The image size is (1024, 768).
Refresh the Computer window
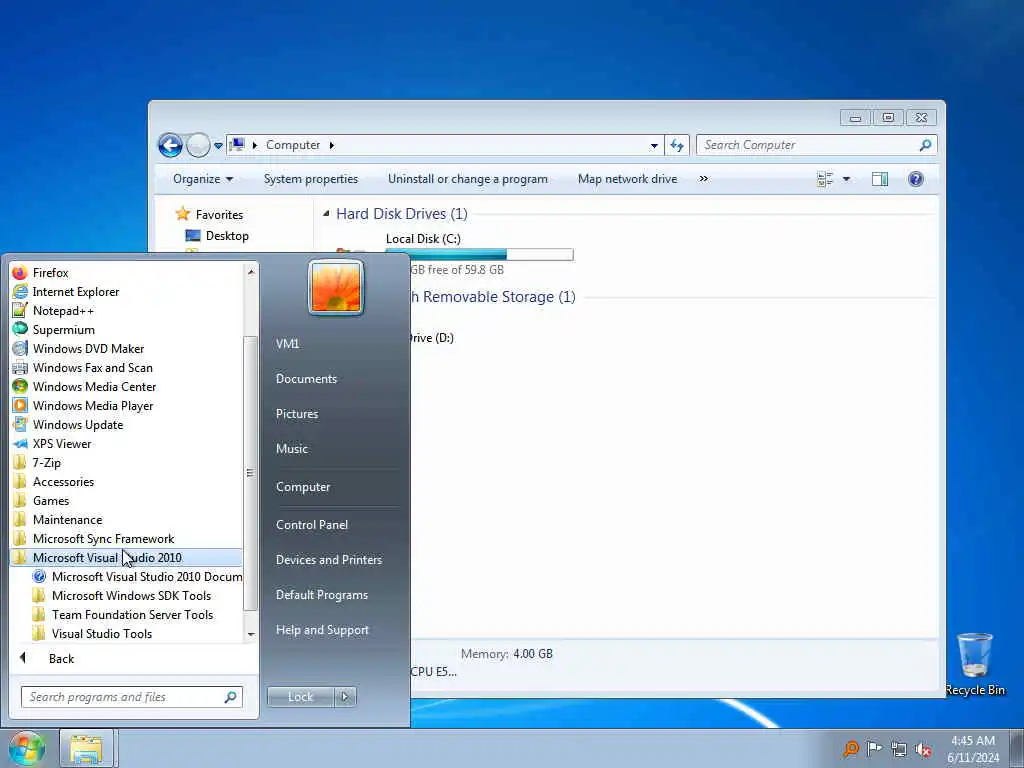[677, 146]
